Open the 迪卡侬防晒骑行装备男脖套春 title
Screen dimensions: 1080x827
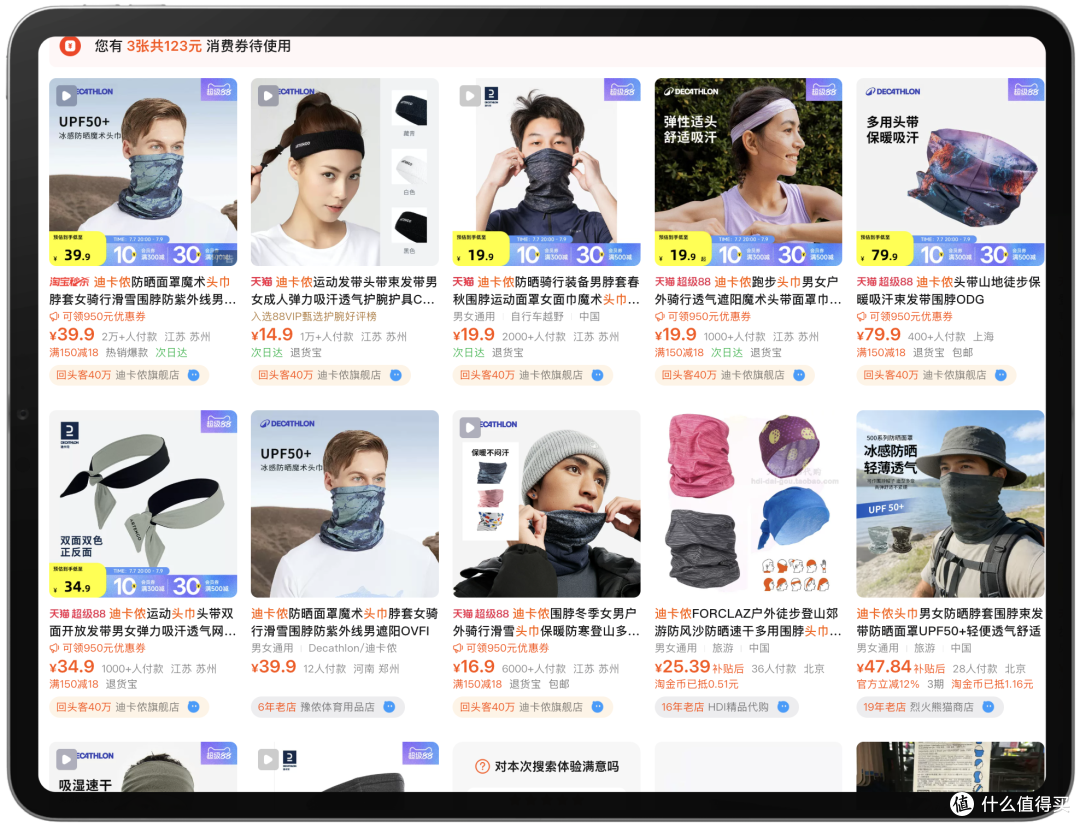[x=546, y=291]
